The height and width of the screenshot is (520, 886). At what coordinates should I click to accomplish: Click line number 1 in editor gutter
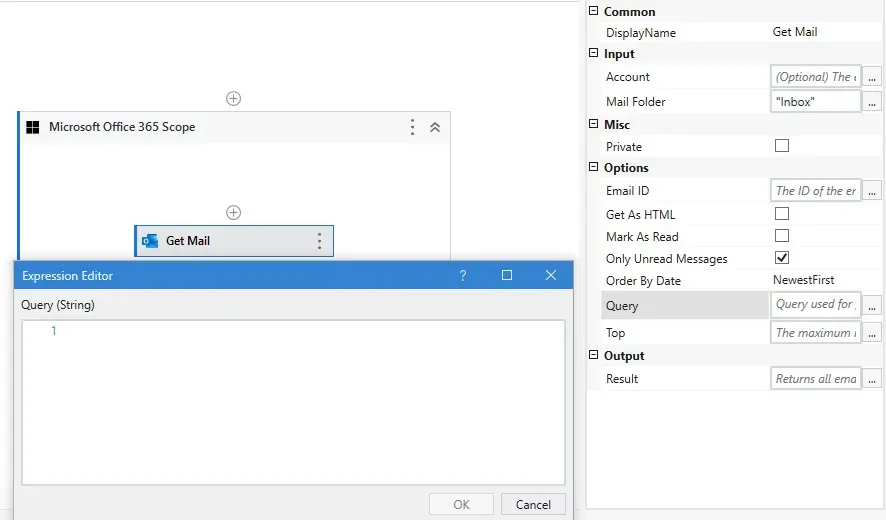54,331
